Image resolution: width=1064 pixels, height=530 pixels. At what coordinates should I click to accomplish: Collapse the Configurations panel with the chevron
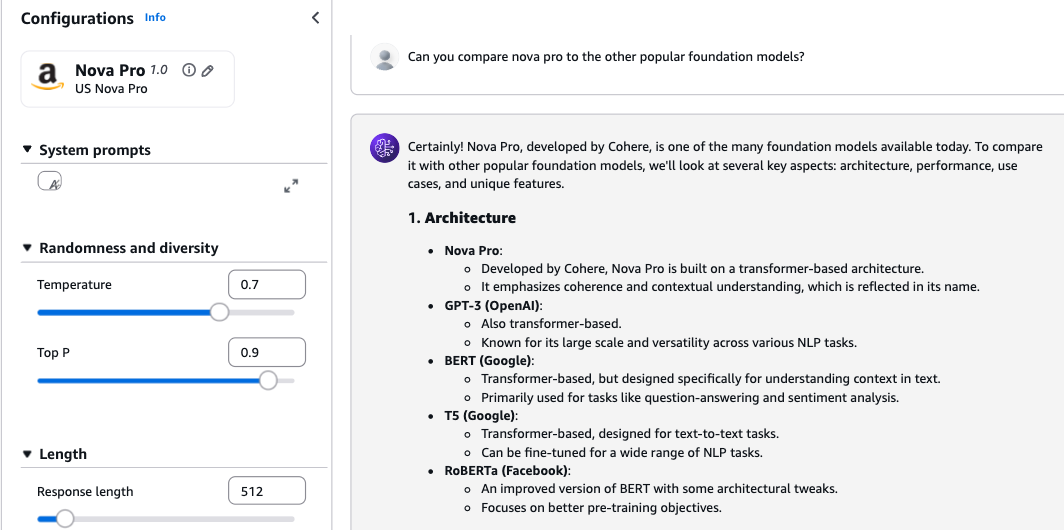click(x=315, y=18)
